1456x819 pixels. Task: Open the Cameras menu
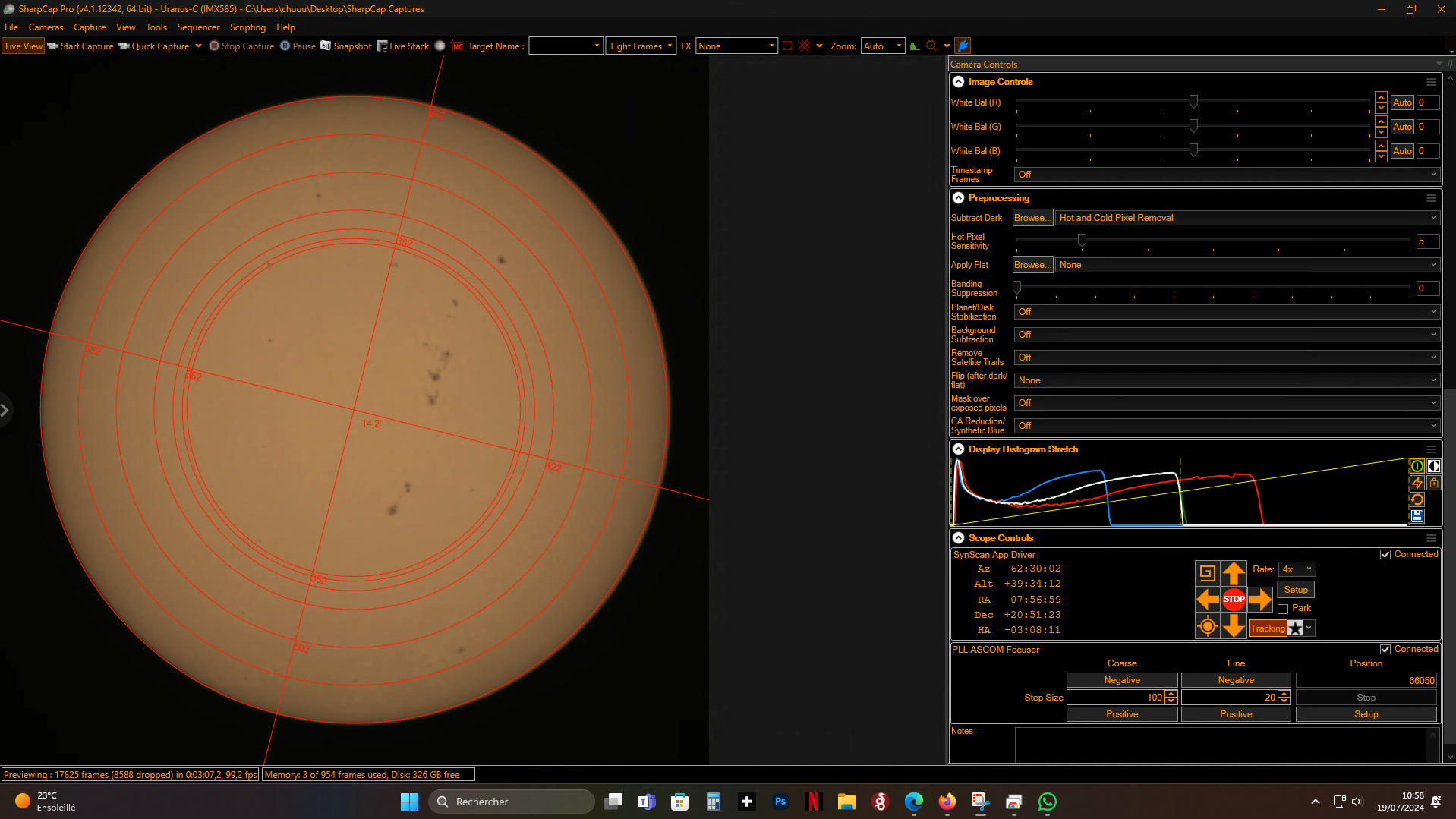[x=46, y=27]
